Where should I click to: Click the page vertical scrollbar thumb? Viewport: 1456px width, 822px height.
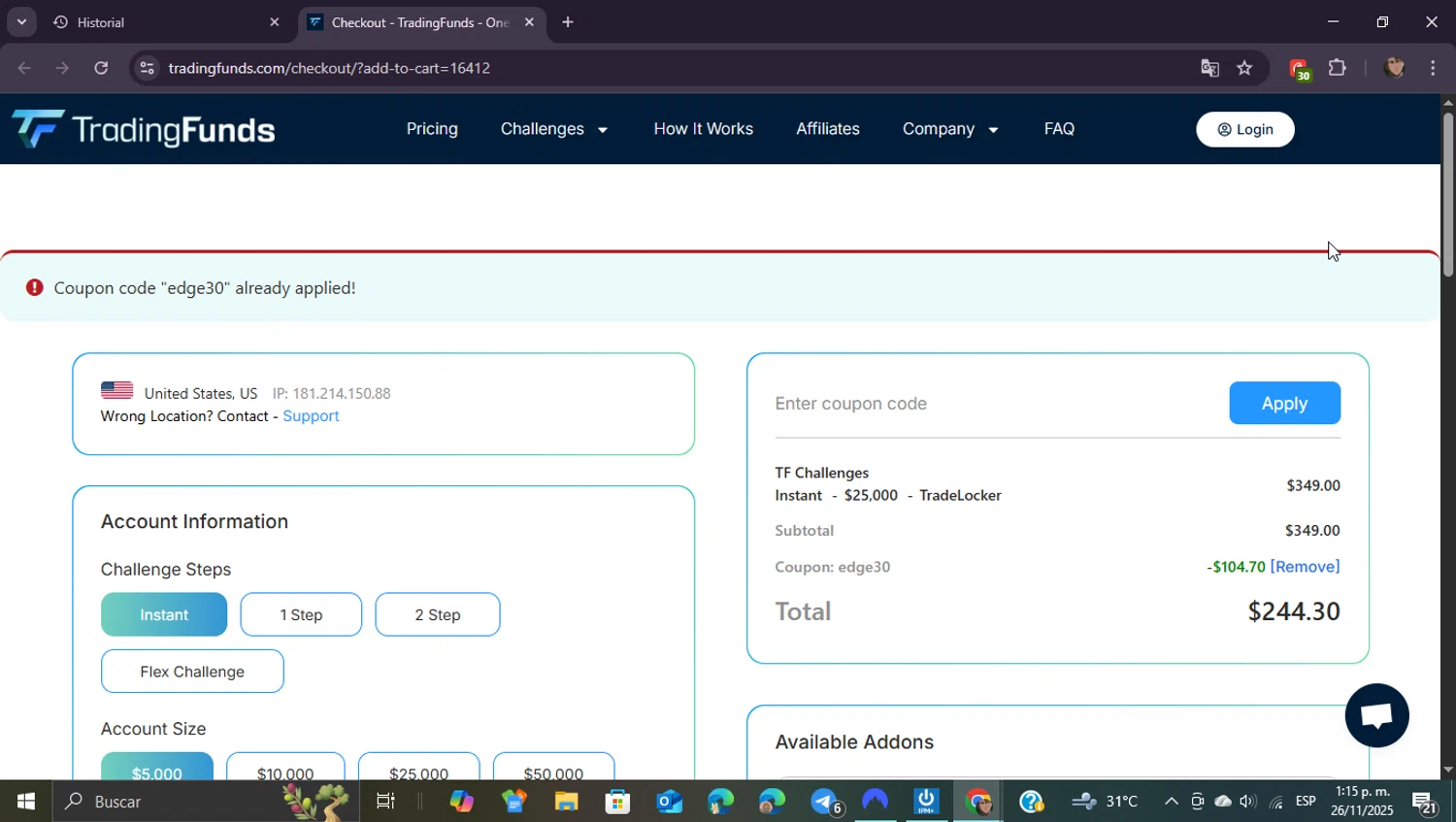click(x=1447, y=194)
